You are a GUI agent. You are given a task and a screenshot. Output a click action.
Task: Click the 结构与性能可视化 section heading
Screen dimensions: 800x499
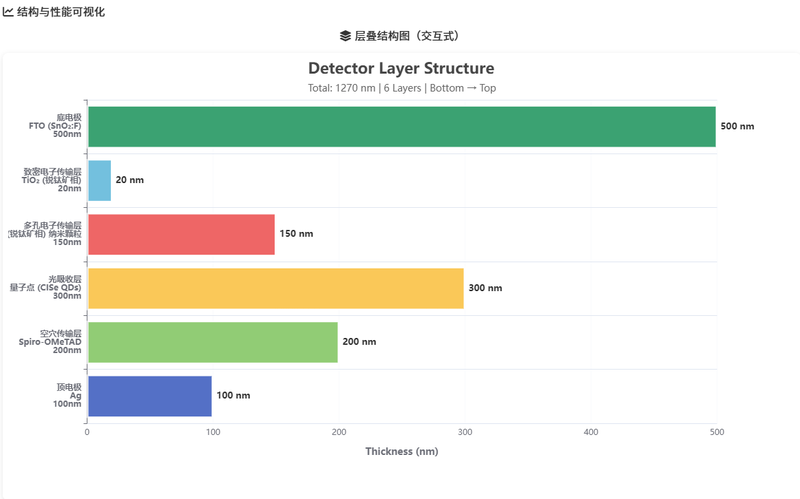[61, 12]
